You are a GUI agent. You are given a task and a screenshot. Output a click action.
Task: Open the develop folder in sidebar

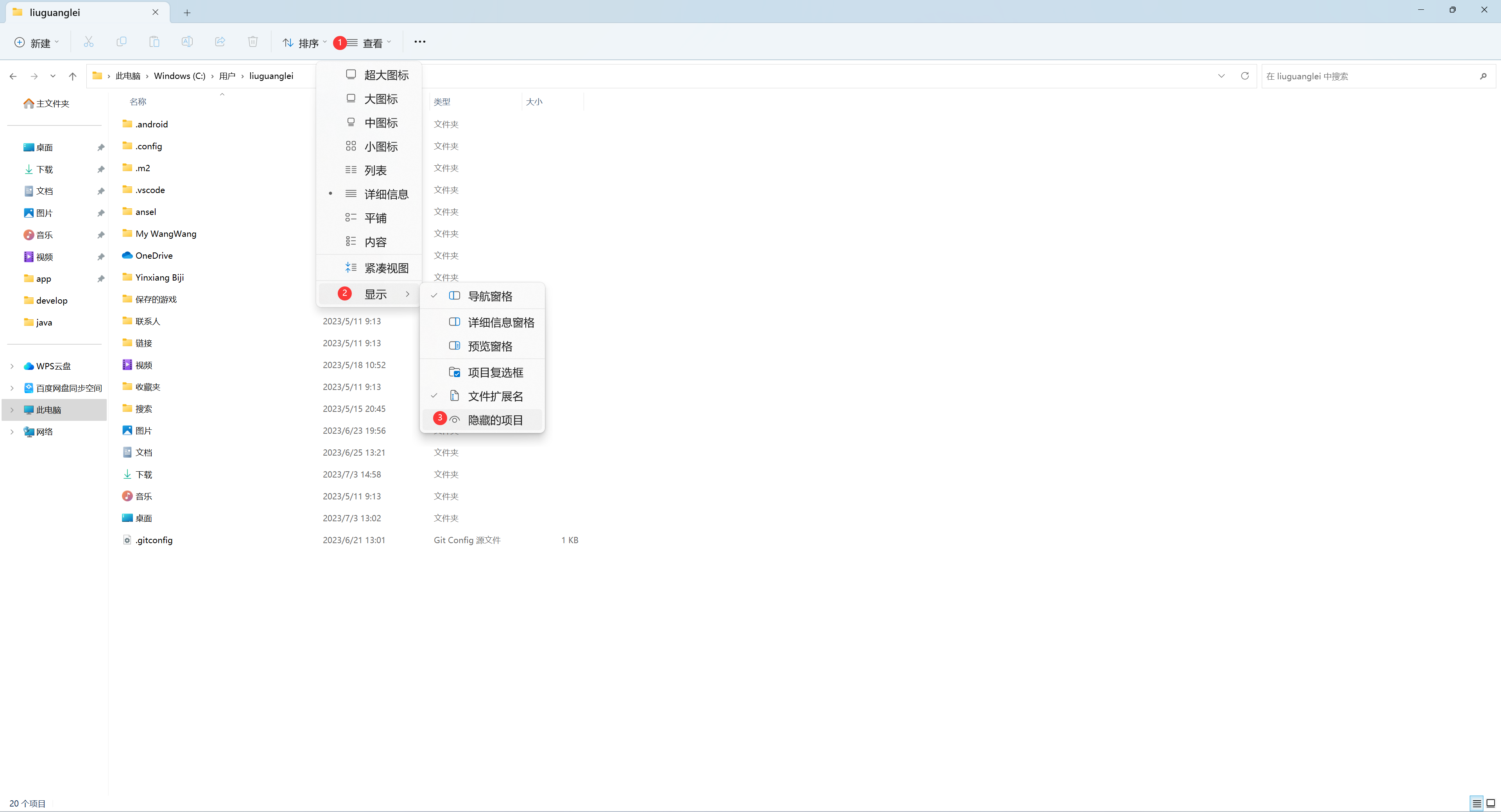coord(45,301)
